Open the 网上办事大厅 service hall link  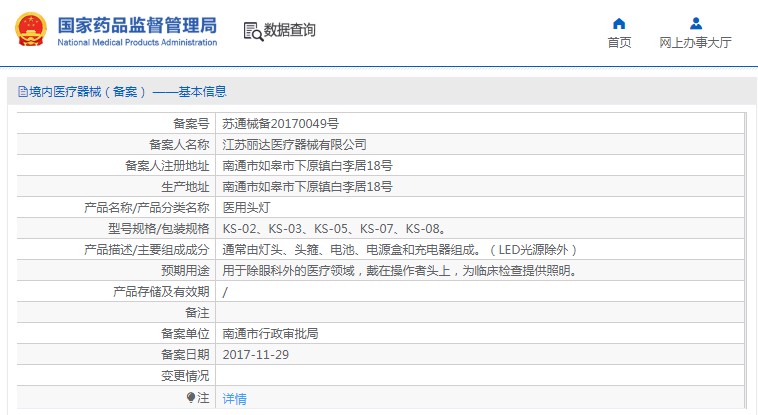696,43
